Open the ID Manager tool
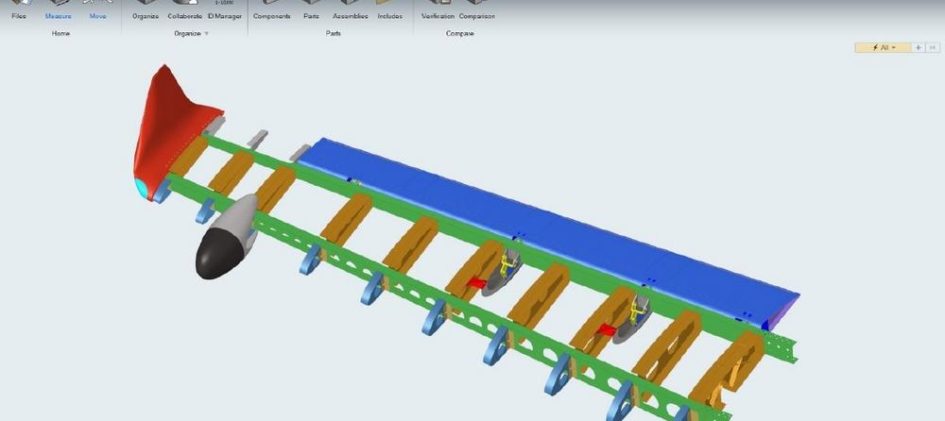This screenshot has height=421, width=945. click(x=224, y=10)
